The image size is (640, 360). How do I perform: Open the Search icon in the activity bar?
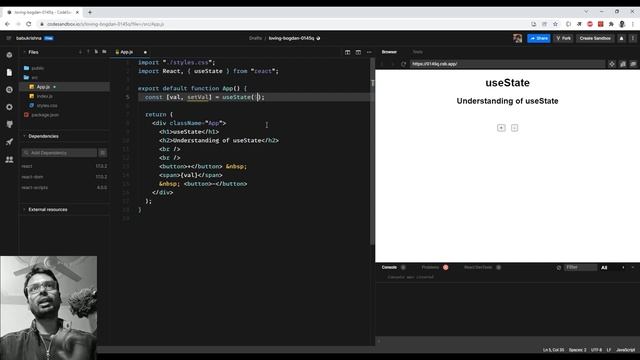click(x=9, y=90)
